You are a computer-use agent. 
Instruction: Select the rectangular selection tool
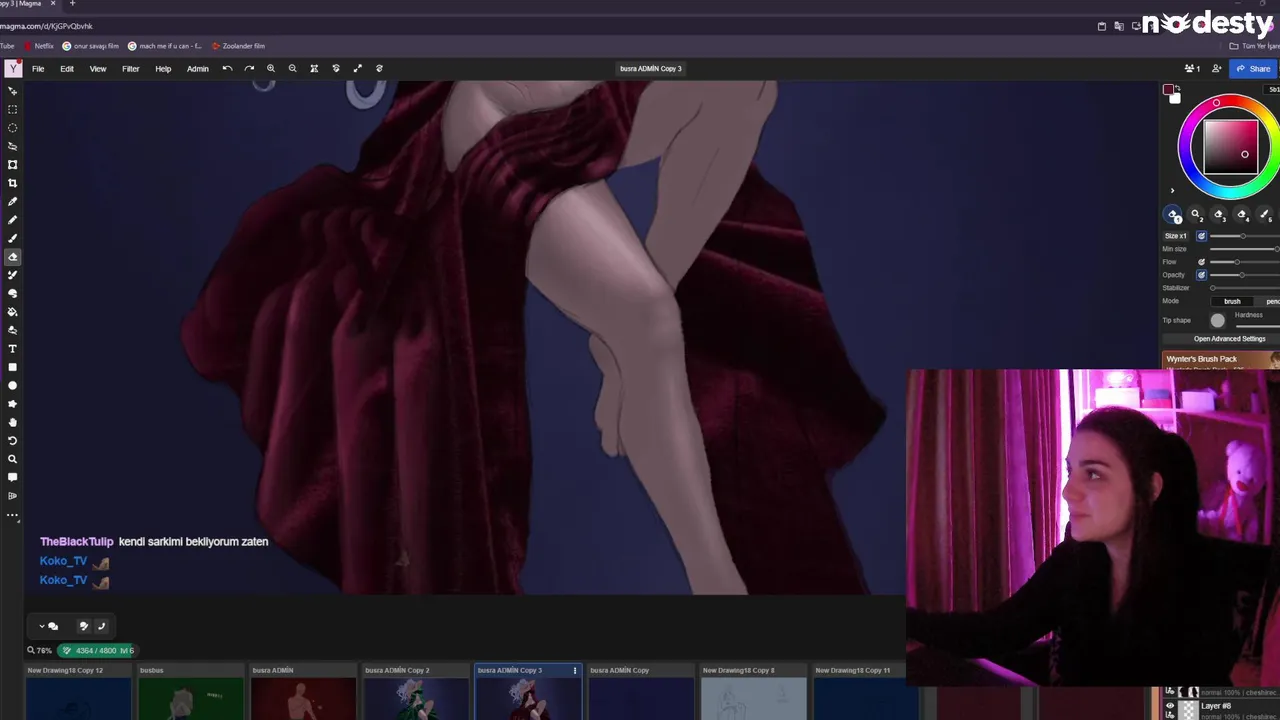[13, 109]
